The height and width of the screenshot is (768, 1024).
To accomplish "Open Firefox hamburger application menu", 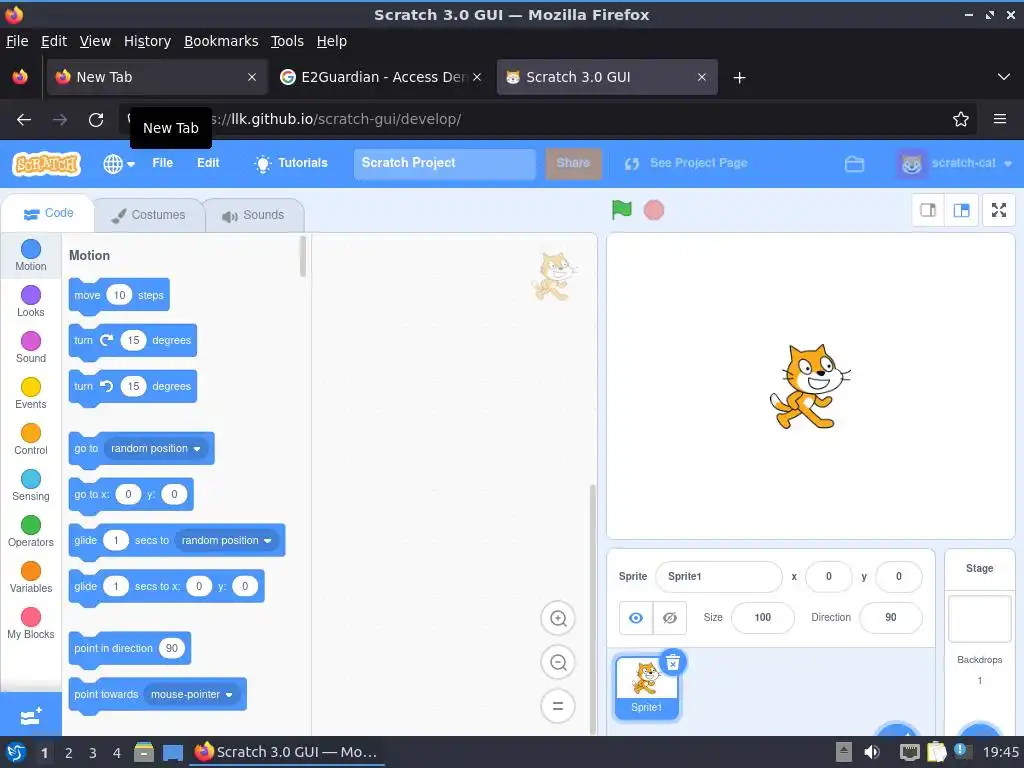I will pyautogui.click(x=999, y=120).
